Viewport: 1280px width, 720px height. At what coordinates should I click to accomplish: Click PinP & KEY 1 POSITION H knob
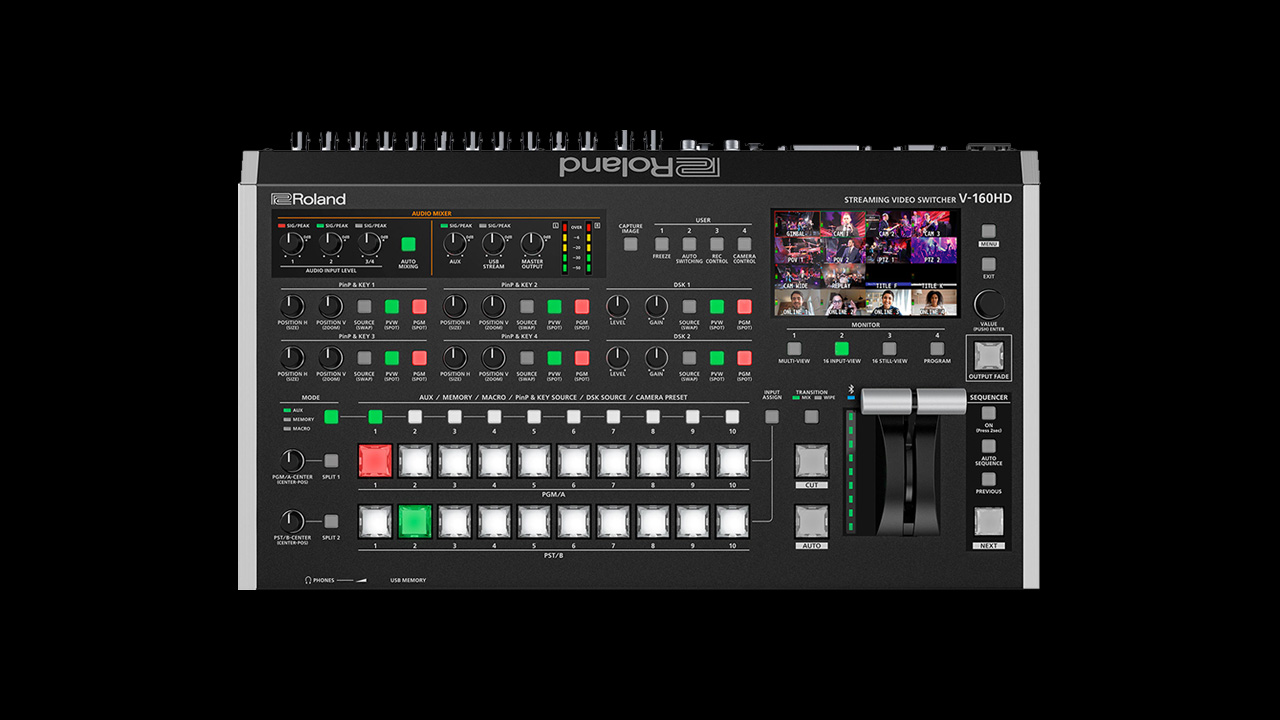[x=292, y=306]
